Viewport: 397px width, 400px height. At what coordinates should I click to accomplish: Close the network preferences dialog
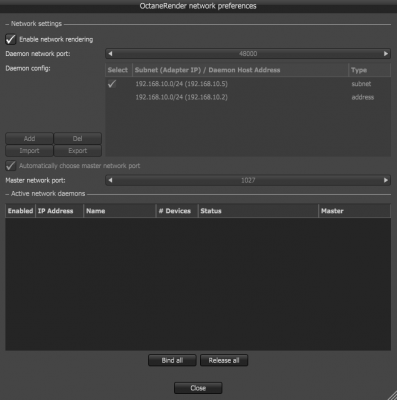(x=198, y=388)
